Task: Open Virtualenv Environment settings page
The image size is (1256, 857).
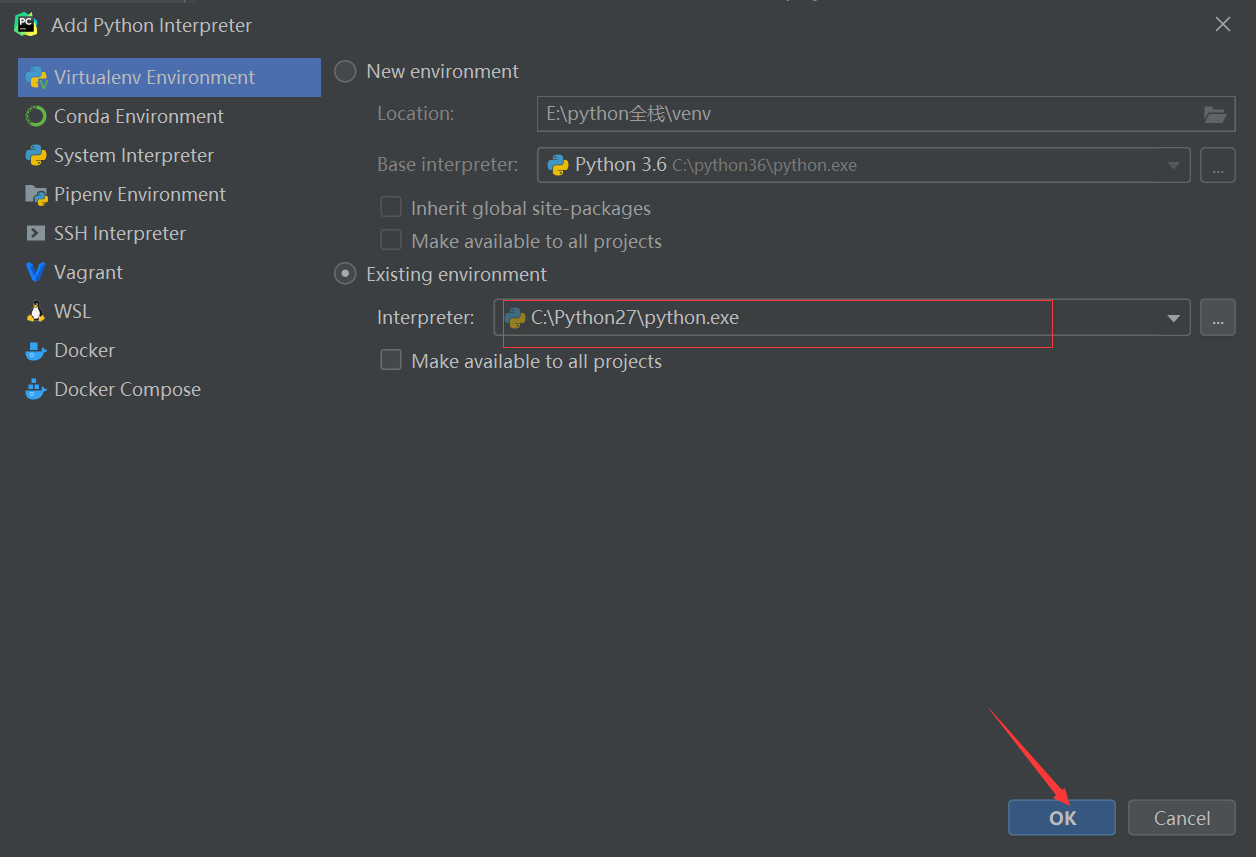Action: pyautogui.click(x=169, y=78)
